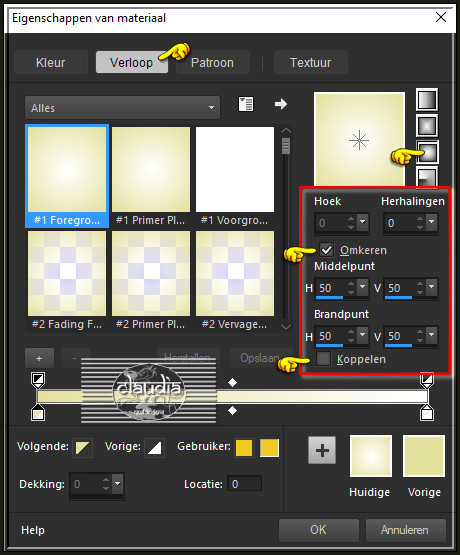Switch to the Patroon tab
Viewport: 460px width, 555px height.
point(212,63)
